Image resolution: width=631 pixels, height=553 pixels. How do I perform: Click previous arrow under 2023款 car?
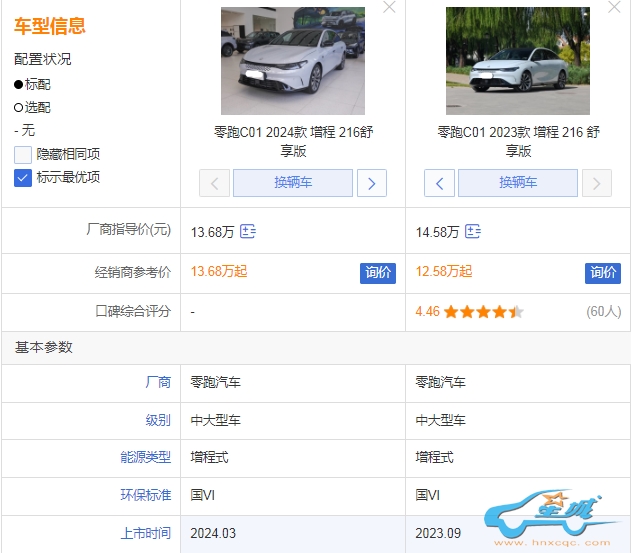[439, 183]
